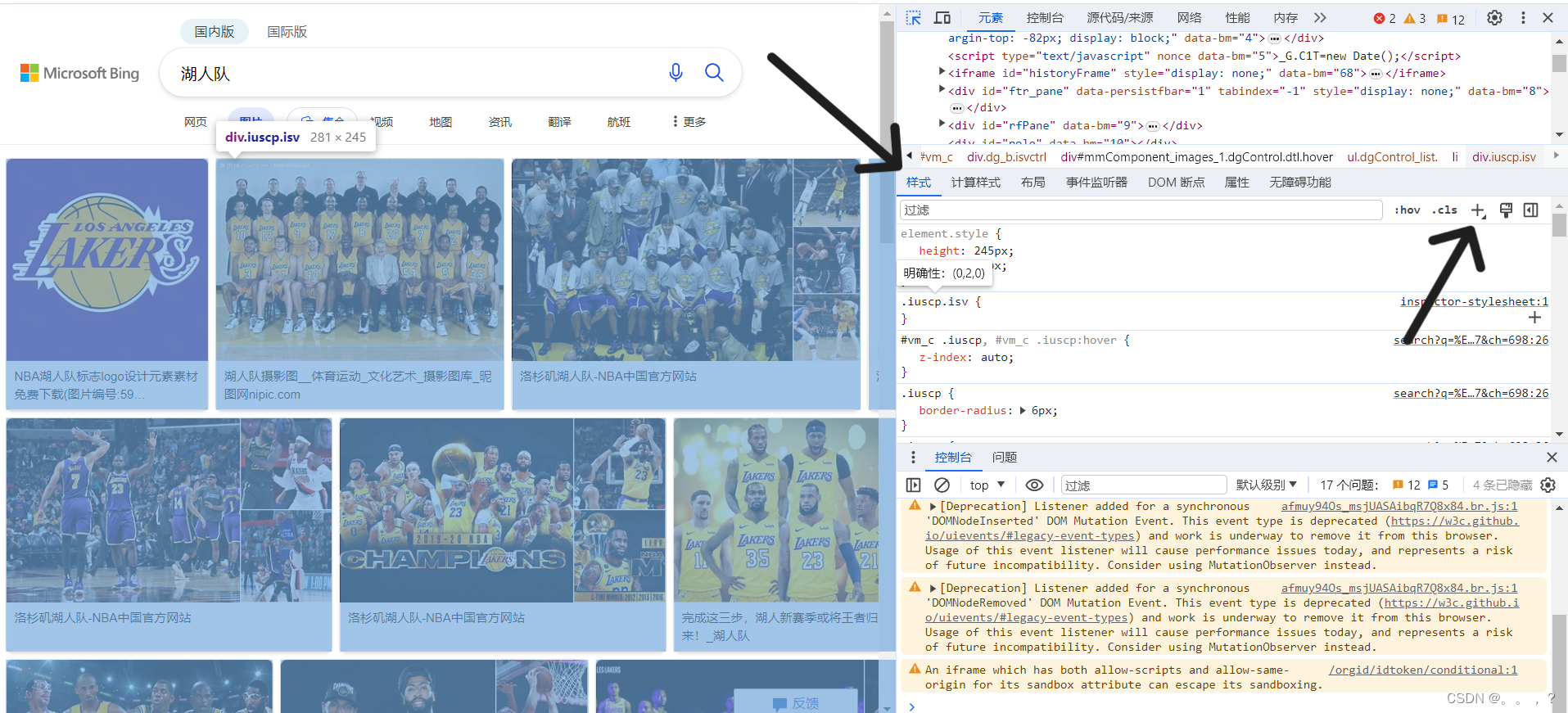Open DevTools more options menu
This screenshot has width=1568, height=713.
1523,18
